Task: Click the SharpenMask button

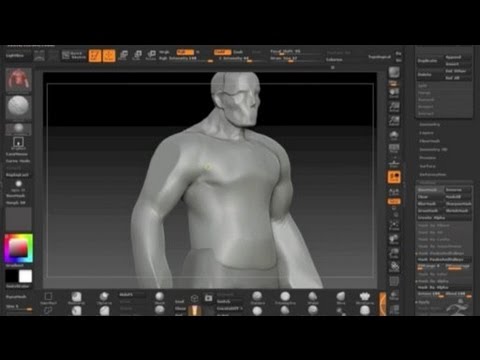Action: 458,204
